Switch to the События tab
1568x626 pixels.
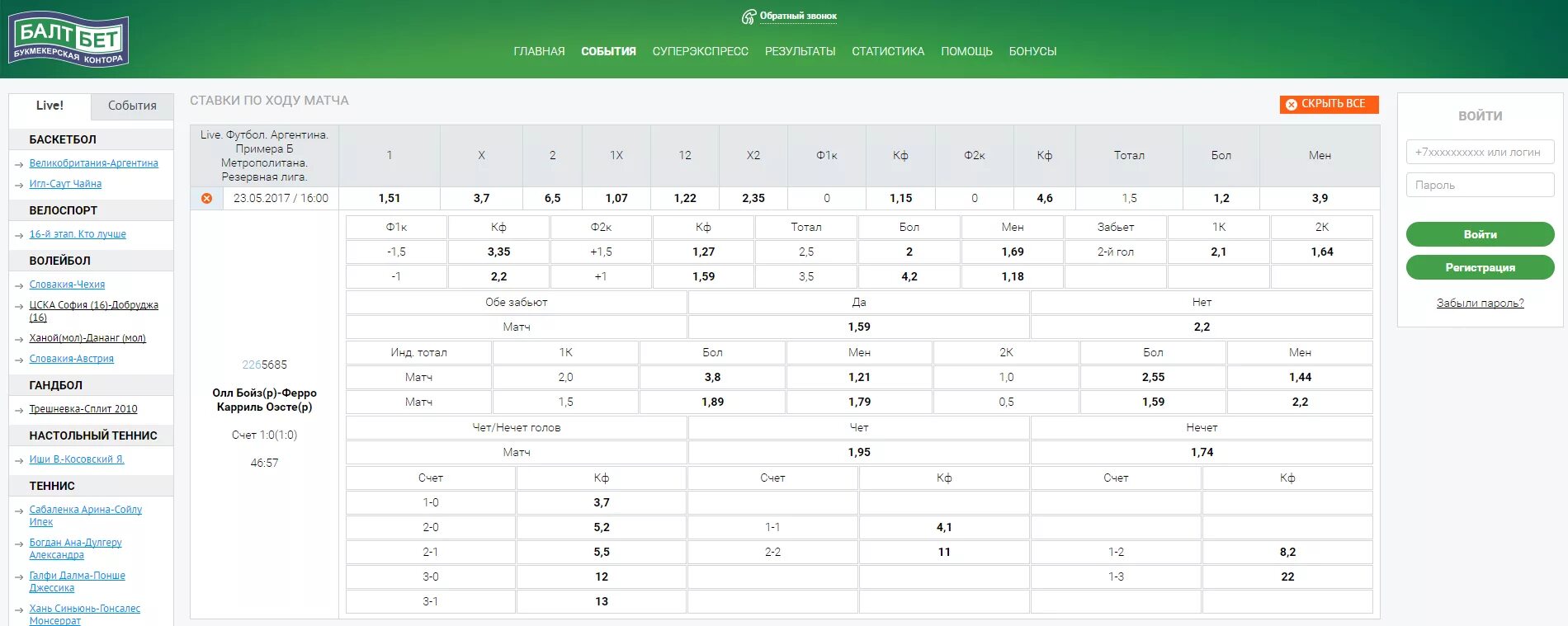click(x=132, y=106)
